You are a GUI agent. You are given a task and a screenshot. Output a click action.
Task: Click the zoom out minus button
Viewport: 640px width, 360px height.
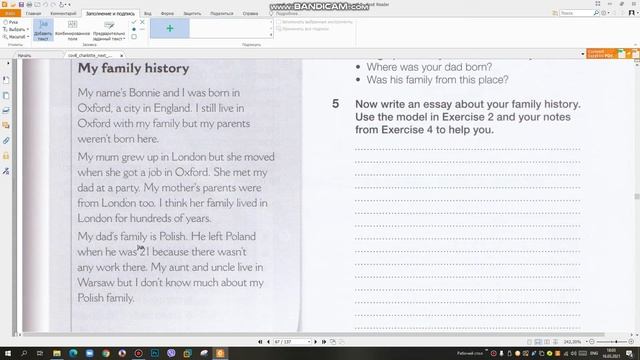591,342
